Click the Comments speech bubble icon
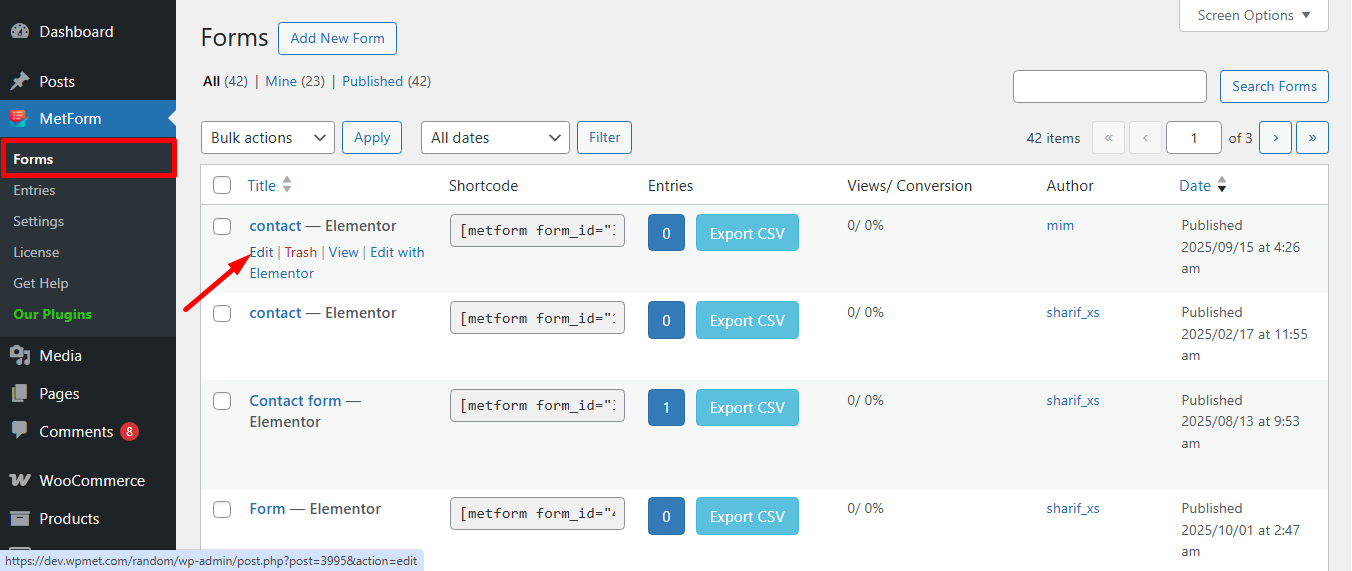1352x571 pixels. 19,431
